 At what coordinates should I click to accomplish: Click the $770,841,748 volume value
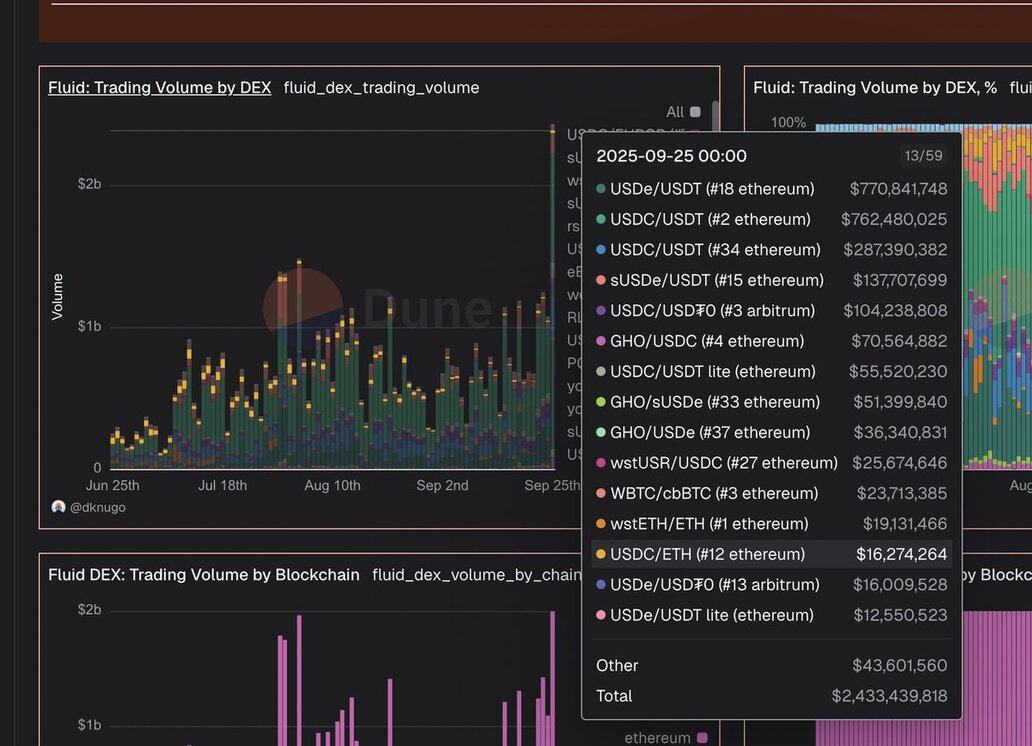898,189
